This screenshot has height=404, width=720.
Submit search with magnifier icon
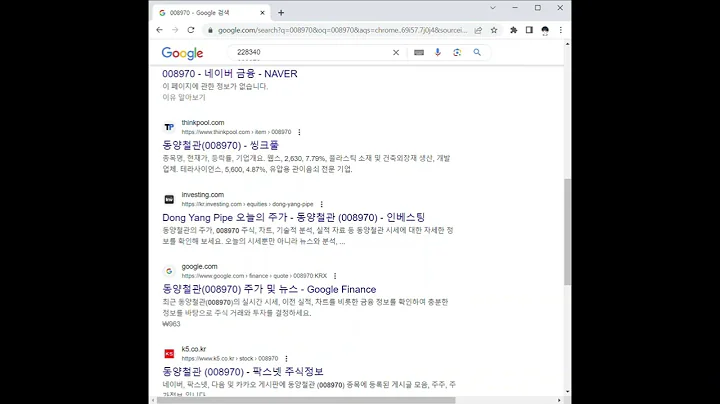coord(477,52)
